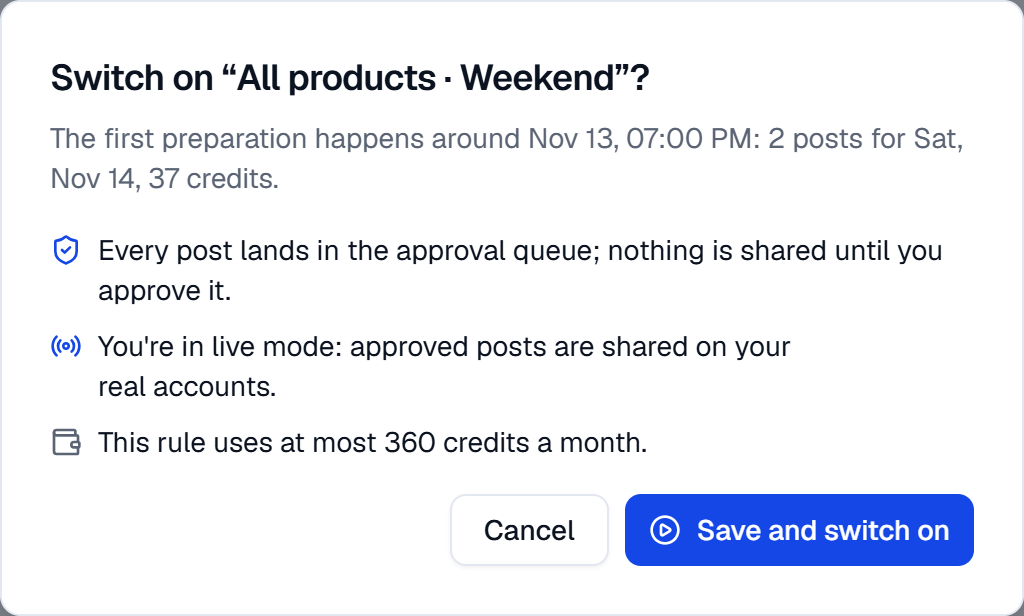The width and height of the screenshot is (1024, 616).
Task: Click the shield checkmark icon
Action: click(65, 251)
